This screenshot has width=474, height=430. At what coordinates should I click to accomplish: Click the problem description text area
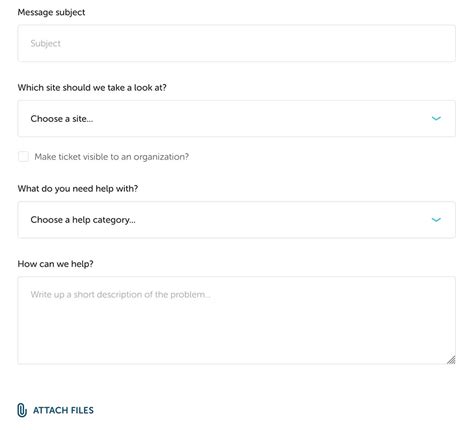tap(236, 320)
